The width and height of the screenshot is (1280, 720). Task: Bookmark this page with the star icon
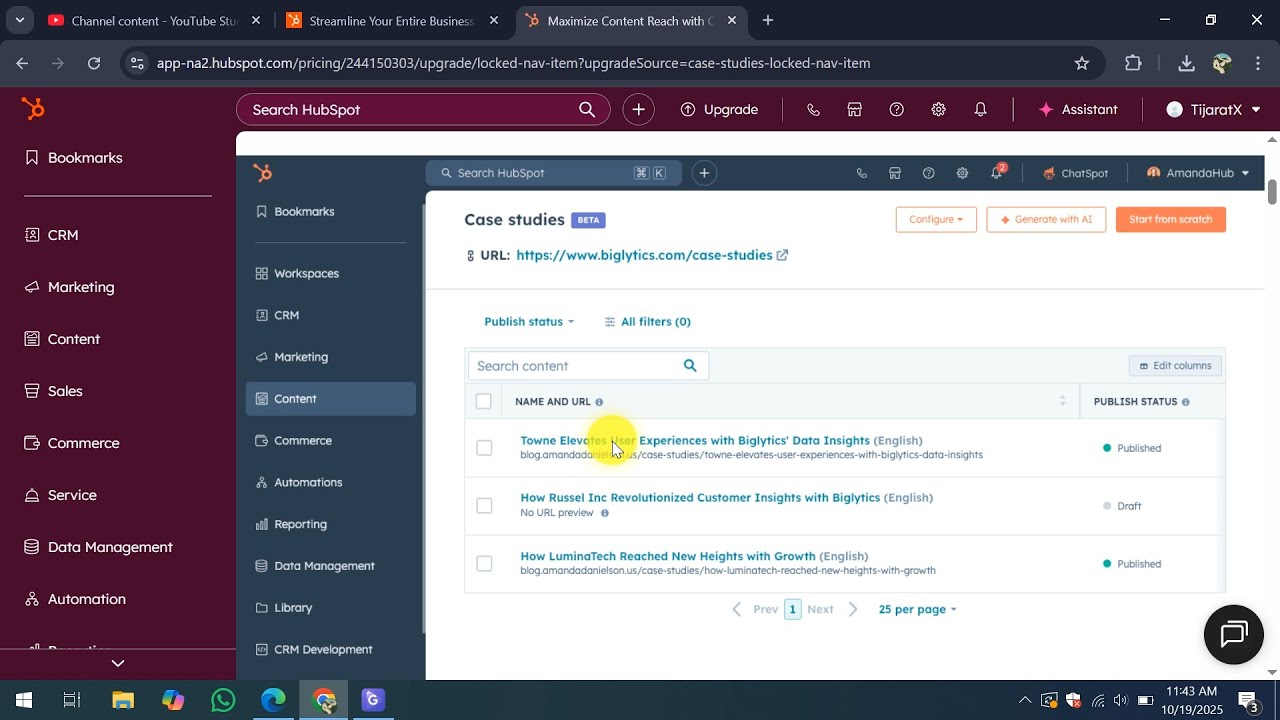1081,63
